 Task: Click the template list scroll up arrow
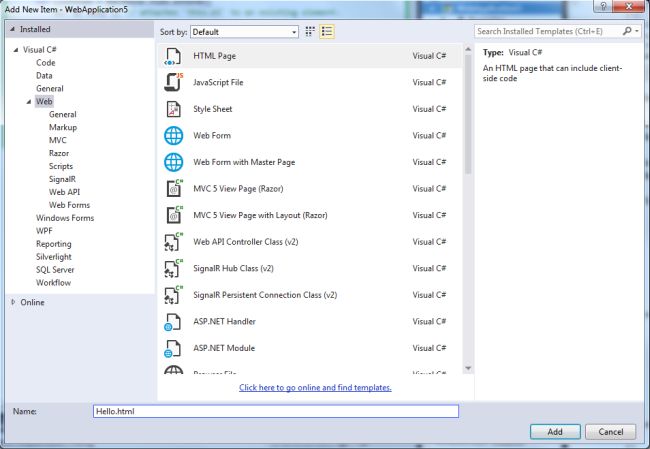468,49
